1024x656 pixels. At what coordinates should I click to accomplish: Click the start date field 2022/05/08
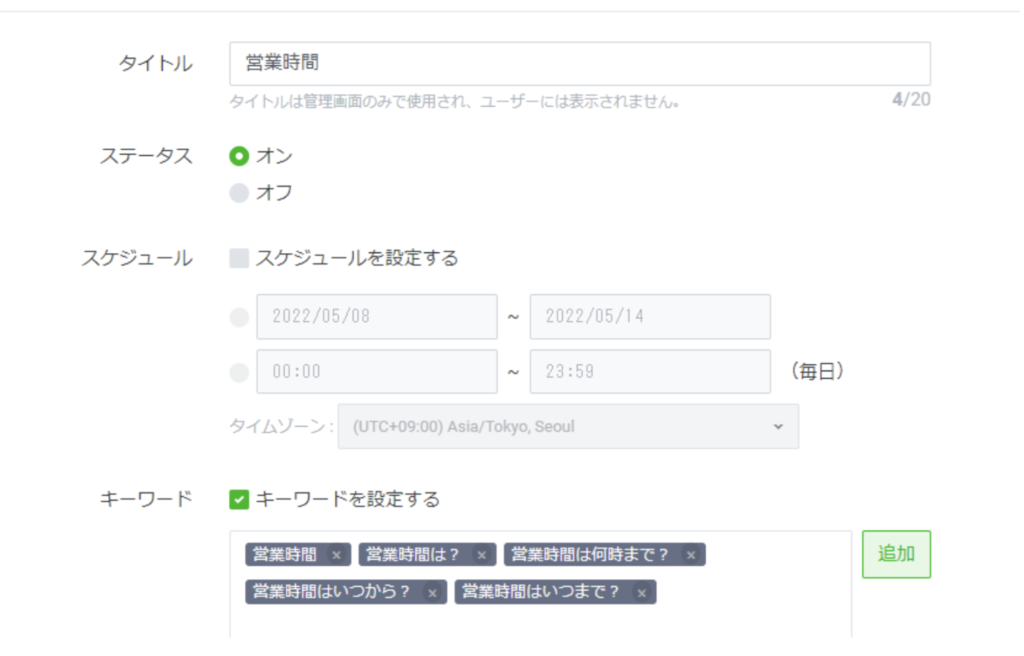point(377,317)
